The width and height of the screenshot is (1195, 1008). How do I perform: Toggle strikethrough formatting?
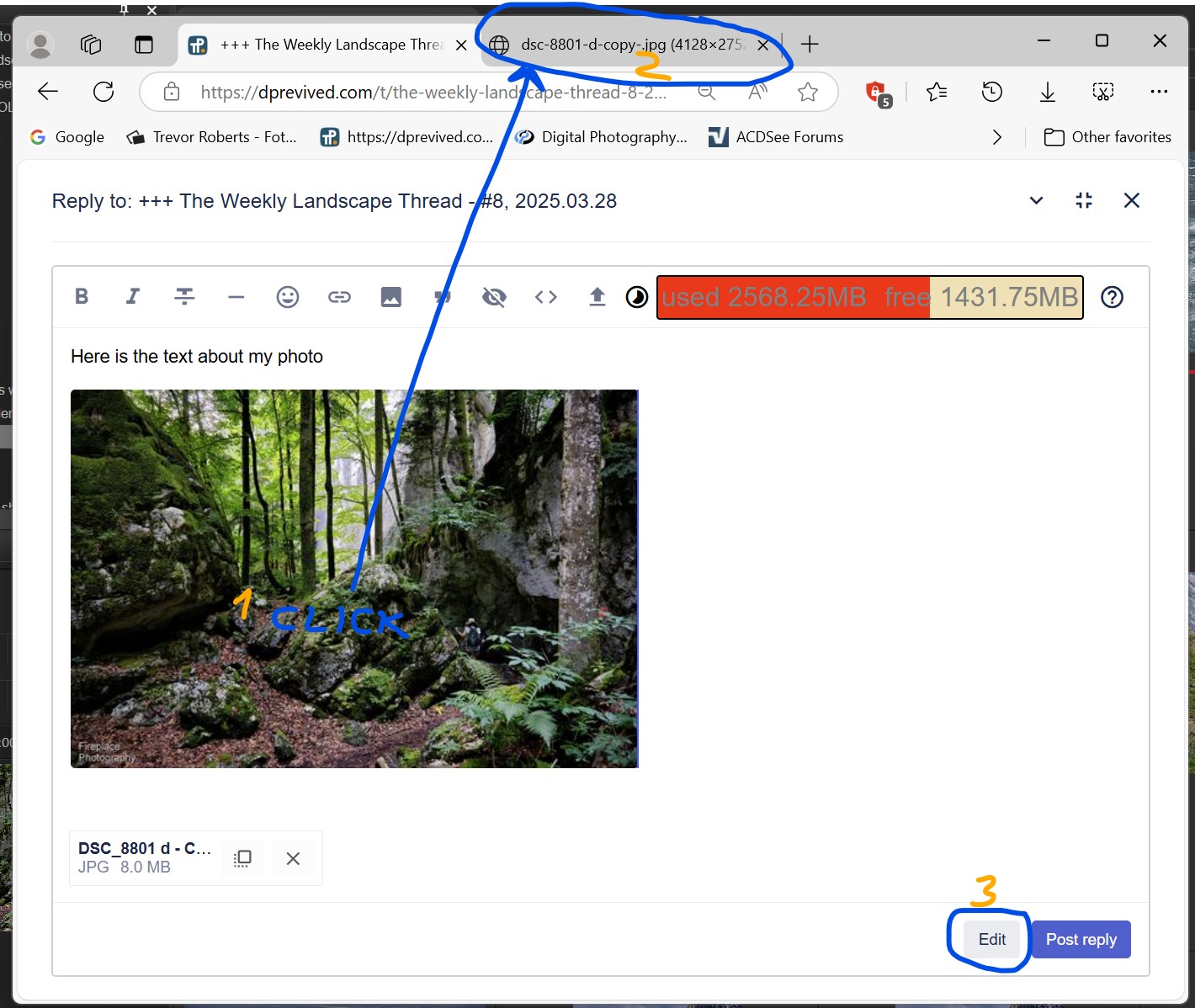184,296
